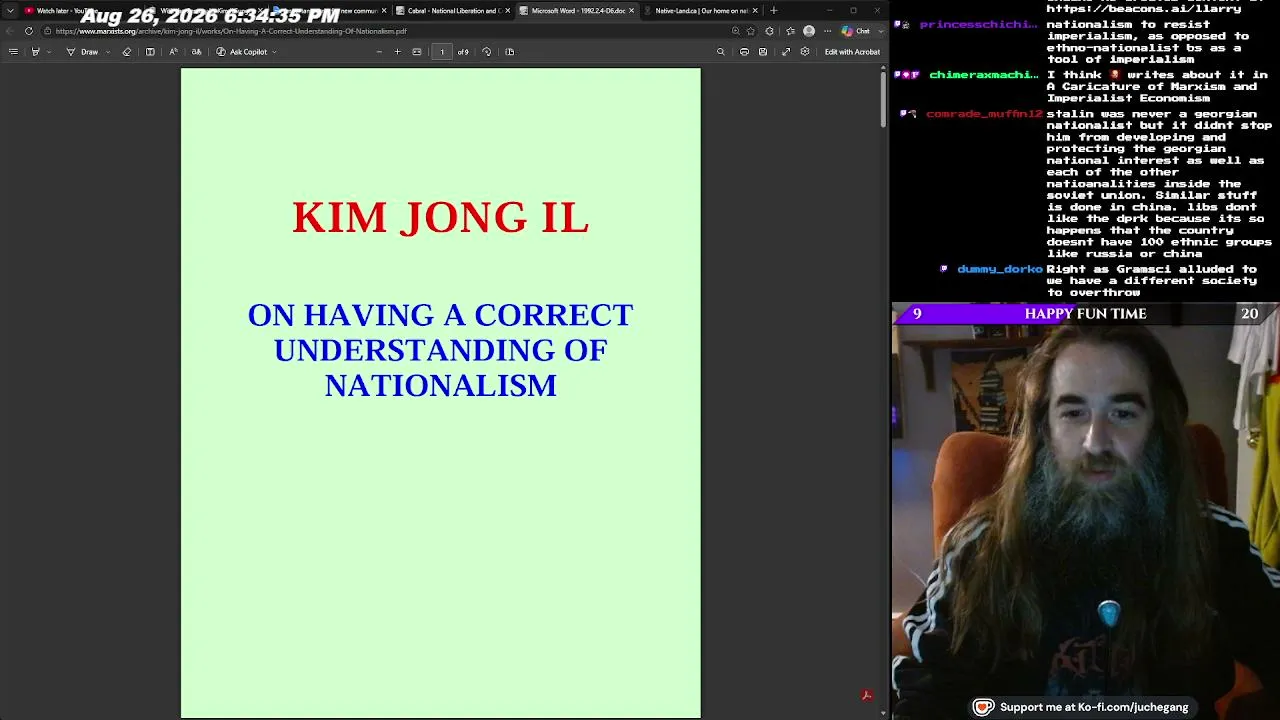
Task: Click the marxists.org address bar URL
Action: tap(231, 31)
